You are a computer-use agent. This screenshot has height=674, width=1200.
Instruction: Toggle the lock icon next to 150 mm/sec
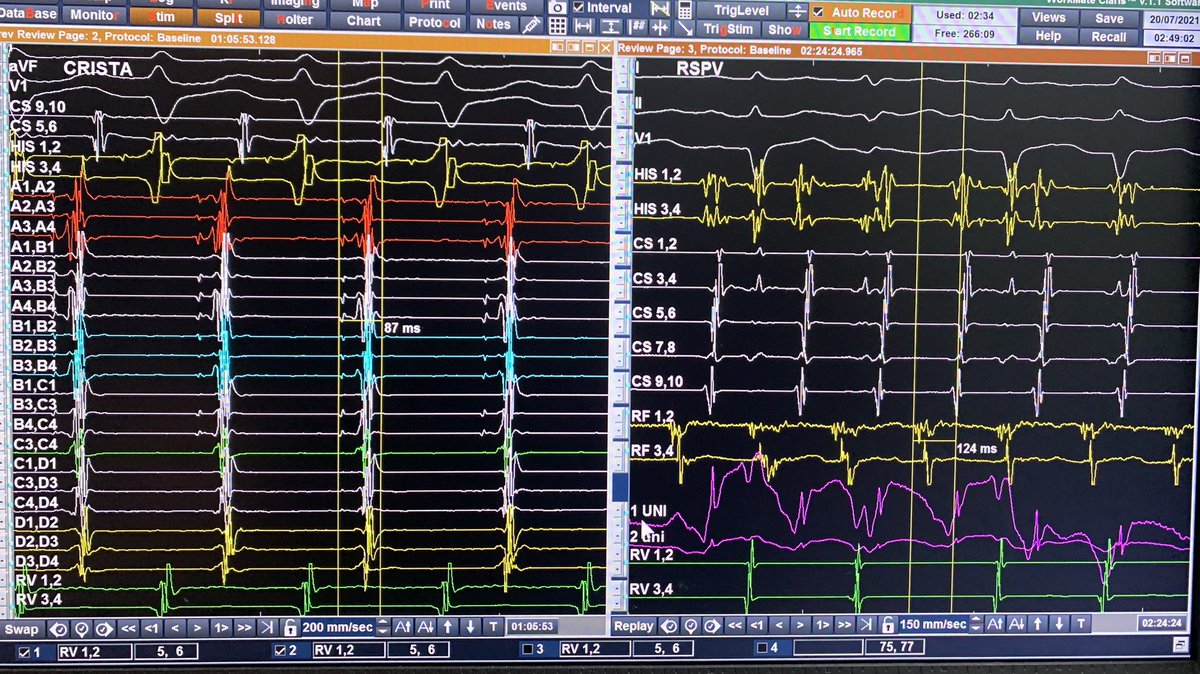click(887, 625)
